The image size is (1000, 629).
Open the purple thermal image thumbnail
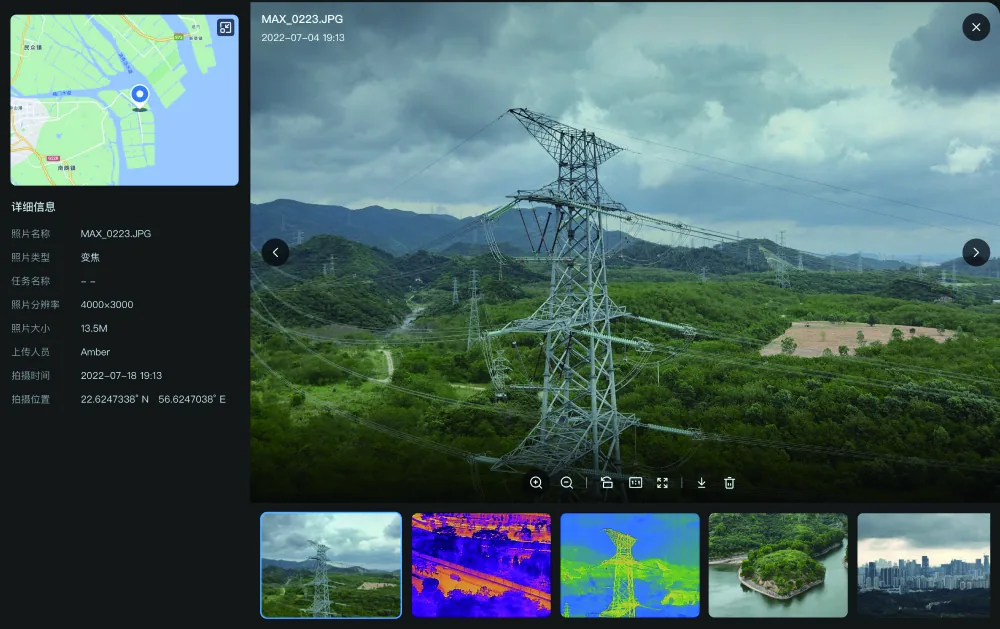pyautogui.click(x=481, y=565)
